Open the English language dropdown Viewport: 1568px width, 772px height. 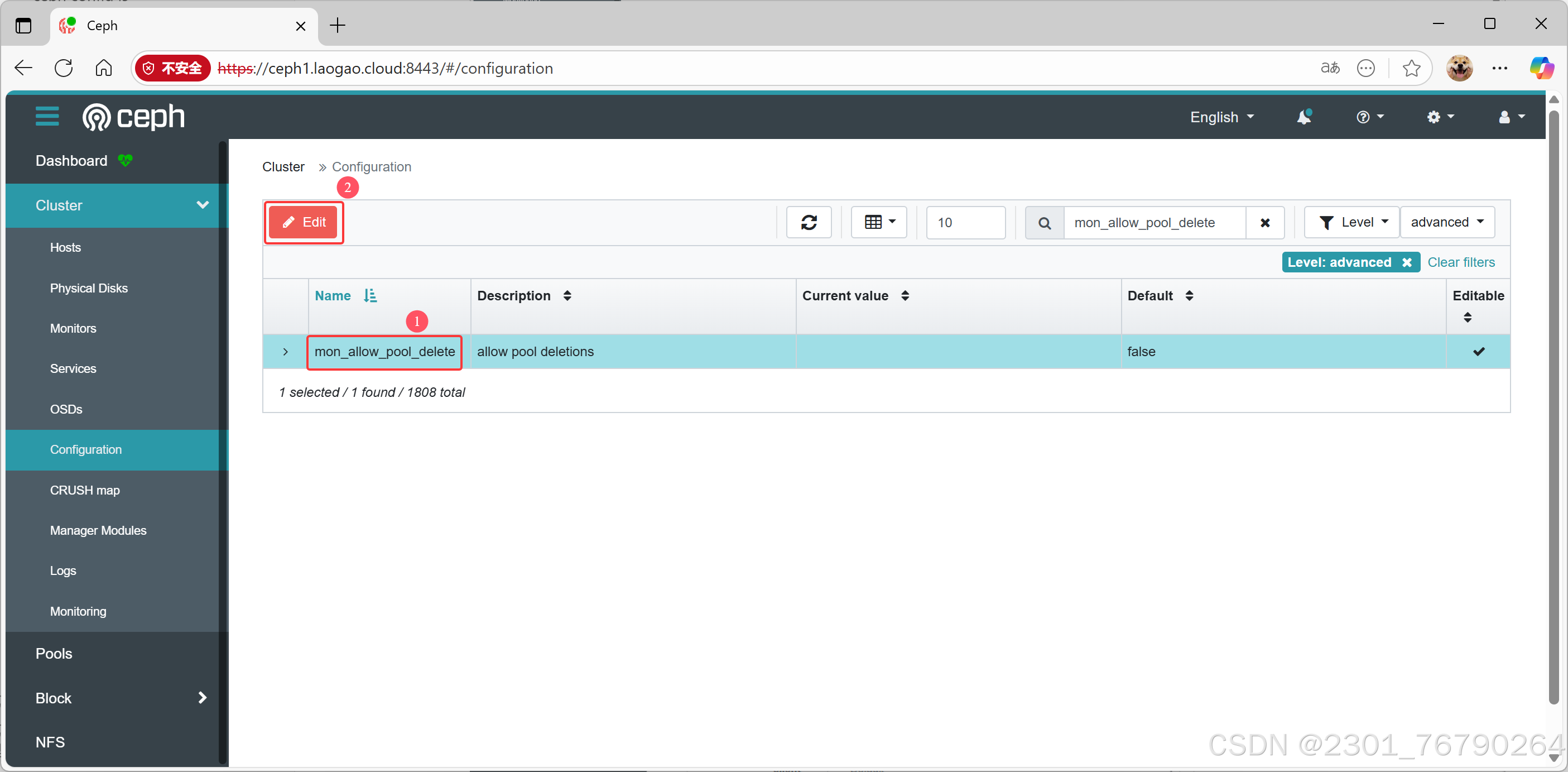(1221, 117)
